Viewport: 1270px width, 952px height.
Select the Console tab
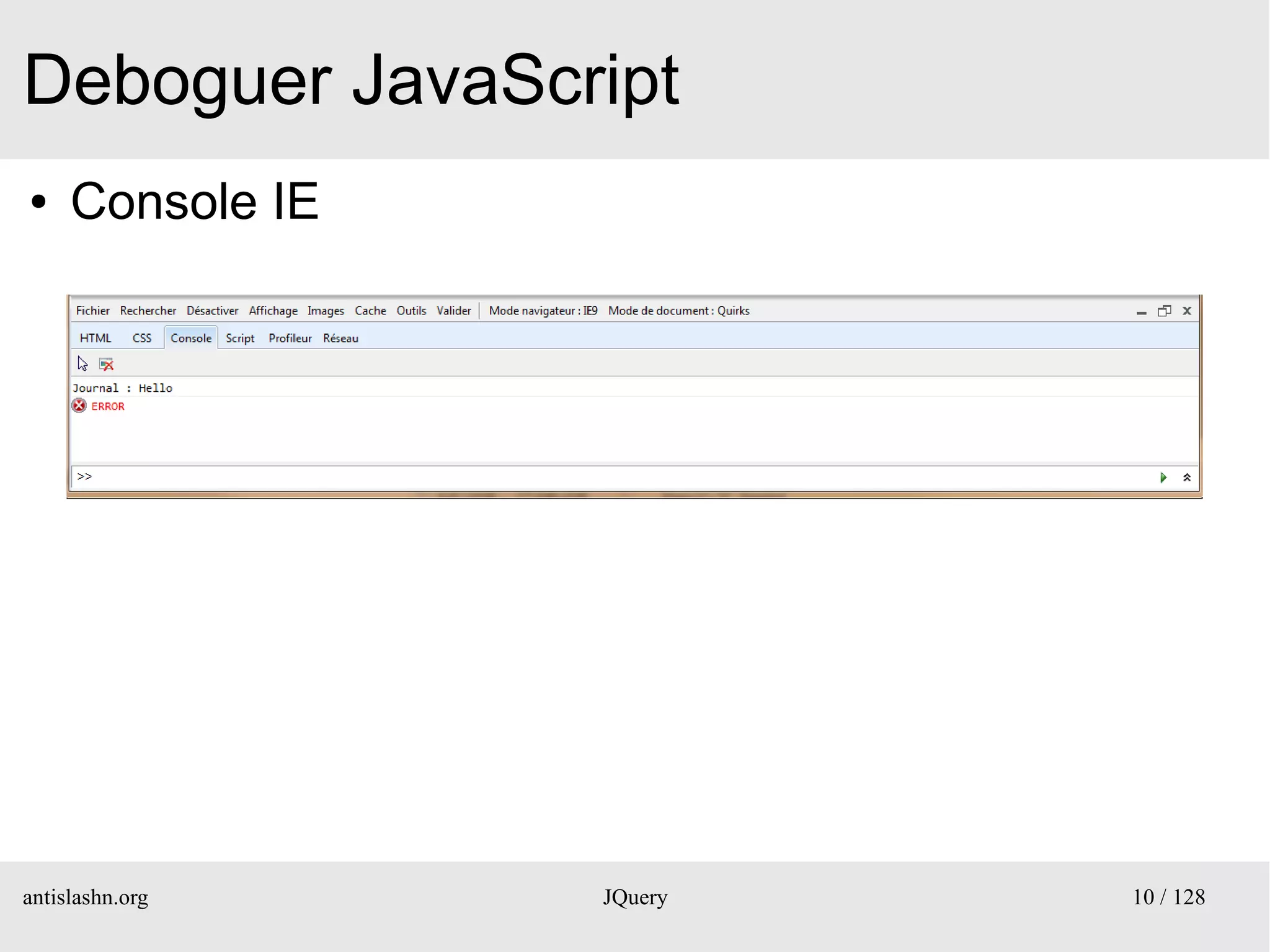[191, 338]
